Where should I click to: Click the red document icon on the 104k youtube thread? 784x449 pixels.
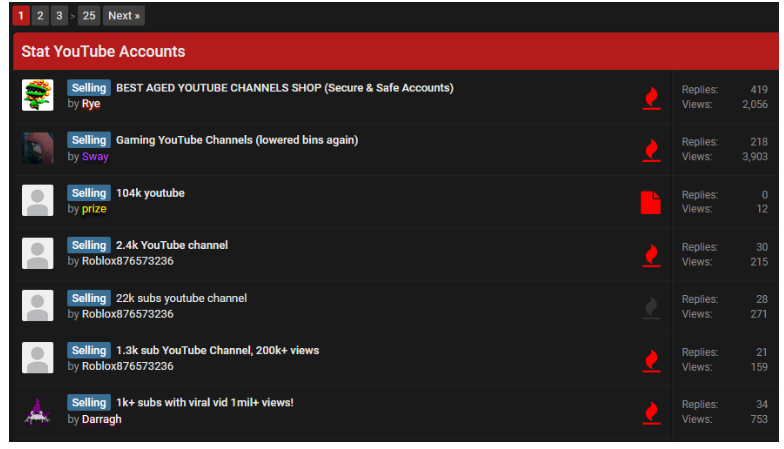(x=650, y=202)
